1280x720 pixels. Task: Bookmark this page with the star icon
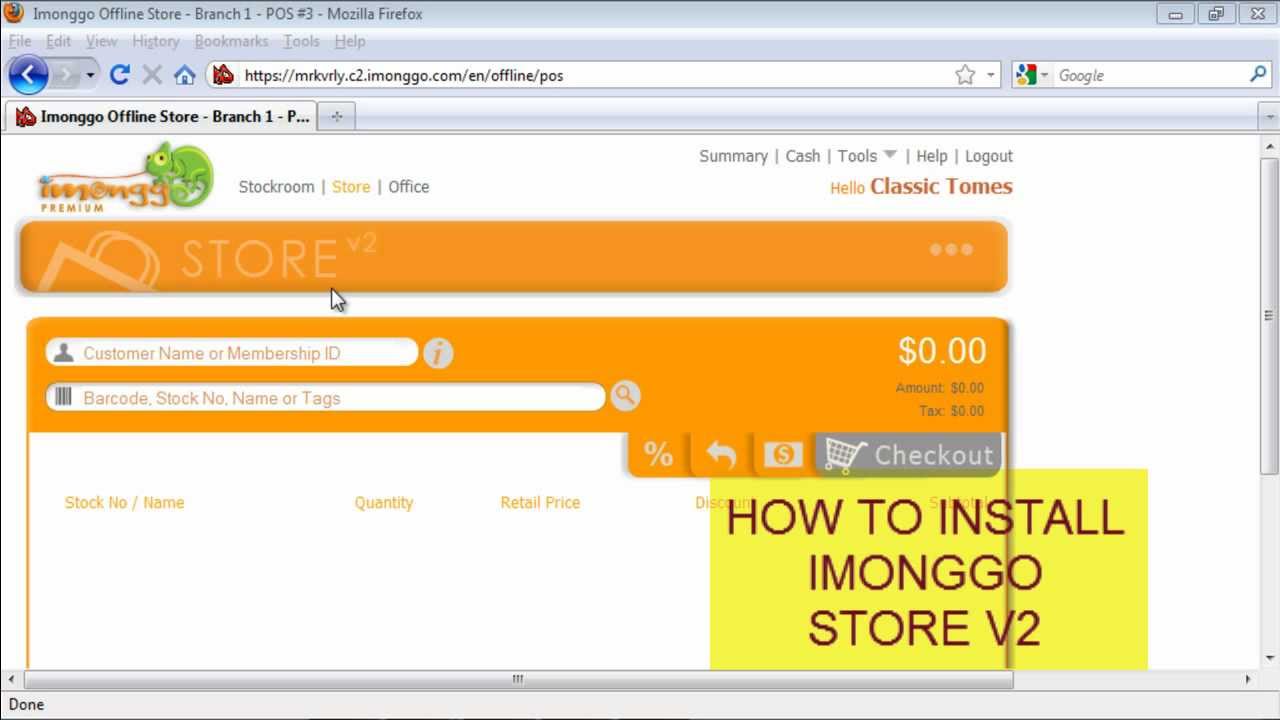click(x=965, y=75)
